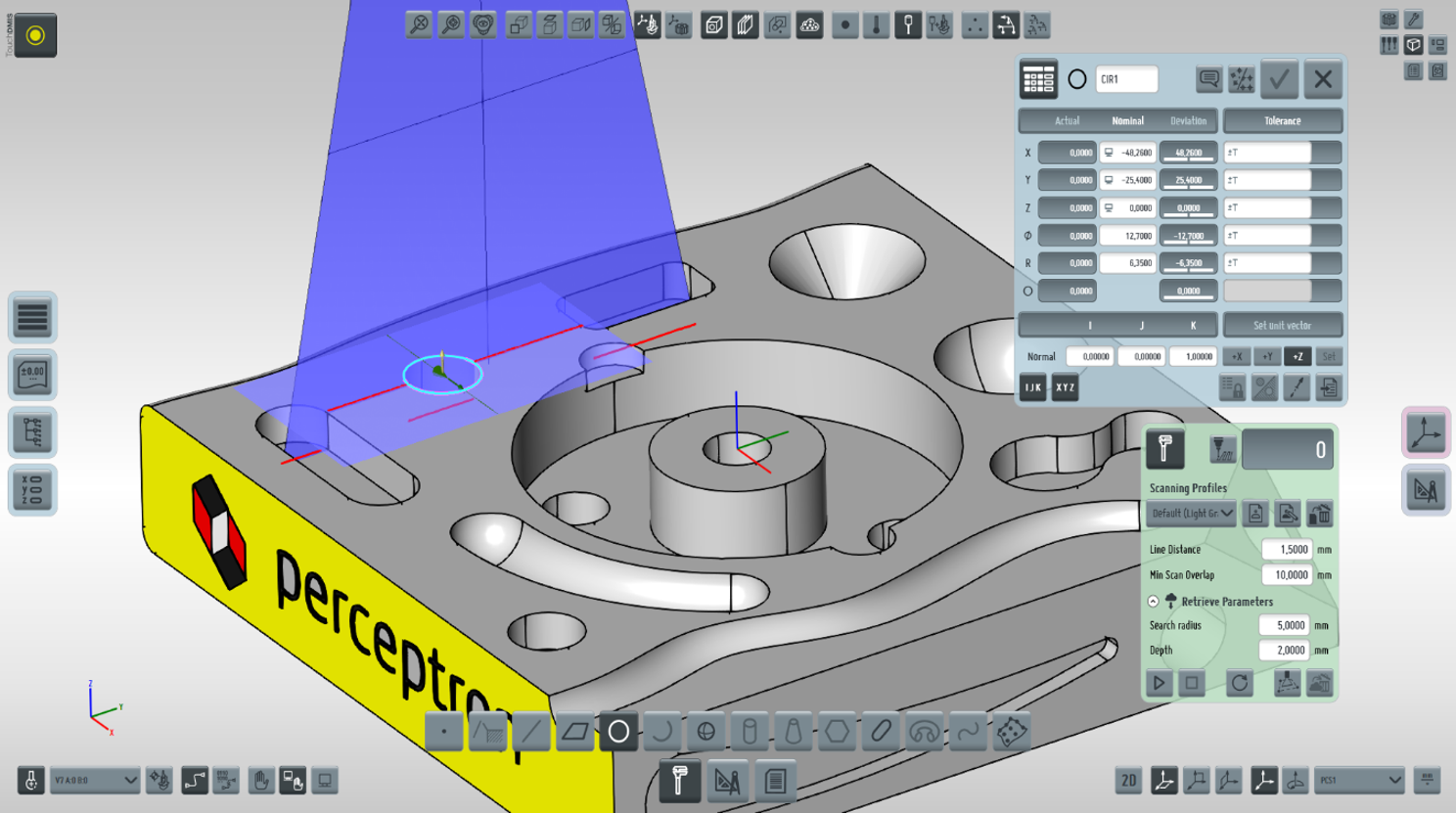Screen dimensions: 1456x813
Task: Click the Min Scan Overlap field 10,0000
Action: (1287, 575)
